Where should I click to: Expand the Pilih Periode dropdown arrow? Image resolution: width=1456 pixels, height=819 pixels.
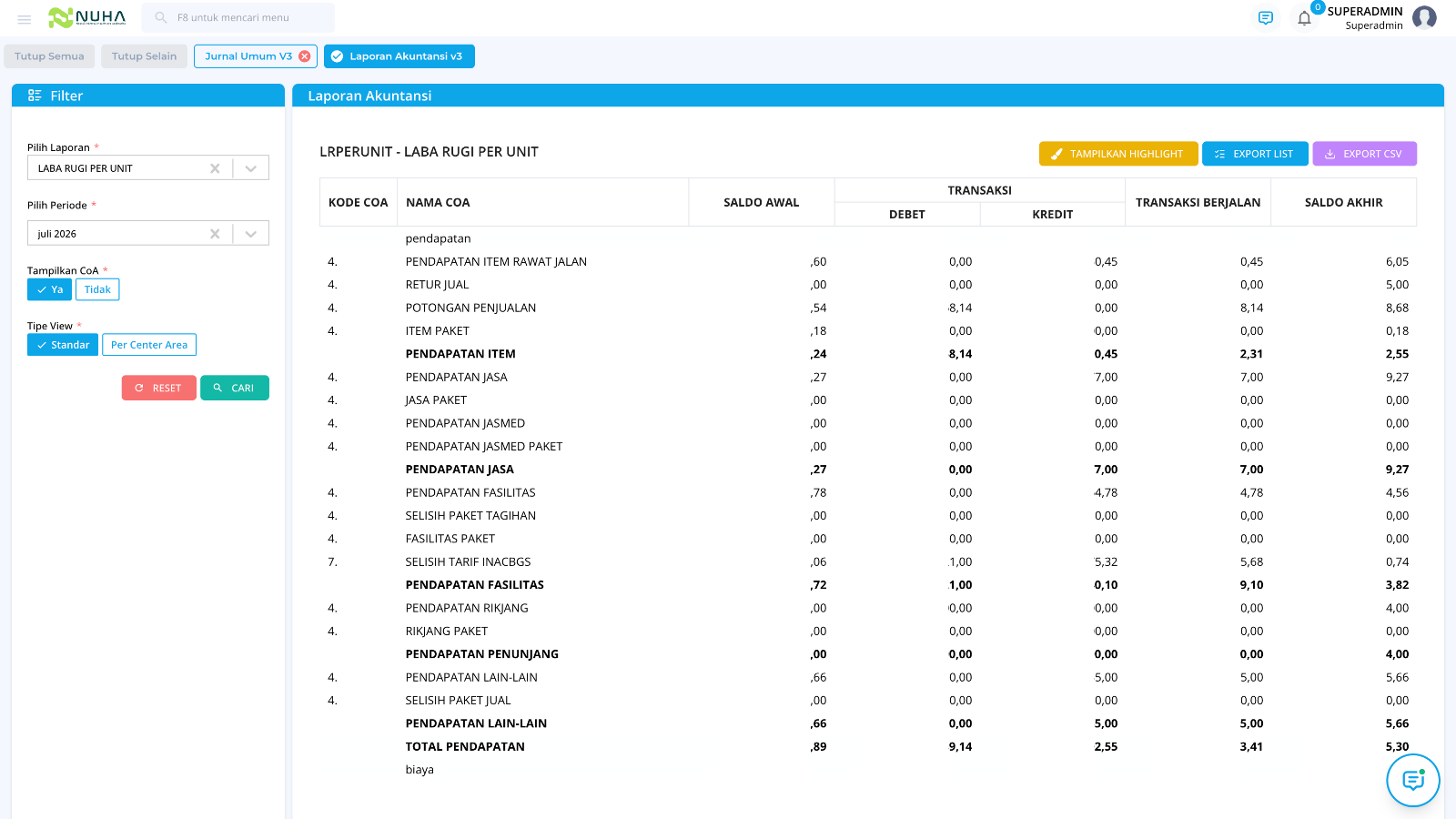251,234
